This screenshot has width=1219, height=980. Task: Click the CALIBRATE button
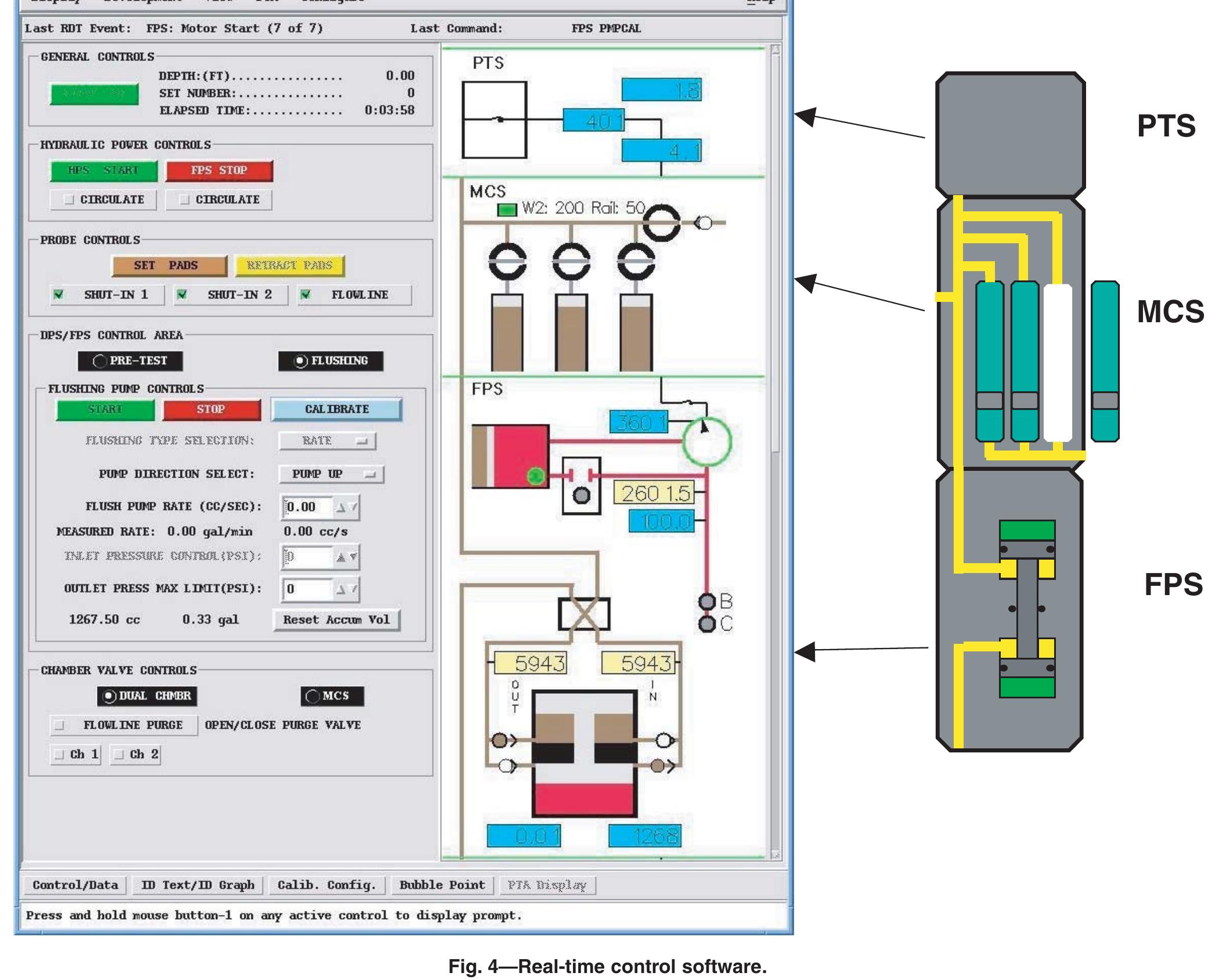[337, 409]
